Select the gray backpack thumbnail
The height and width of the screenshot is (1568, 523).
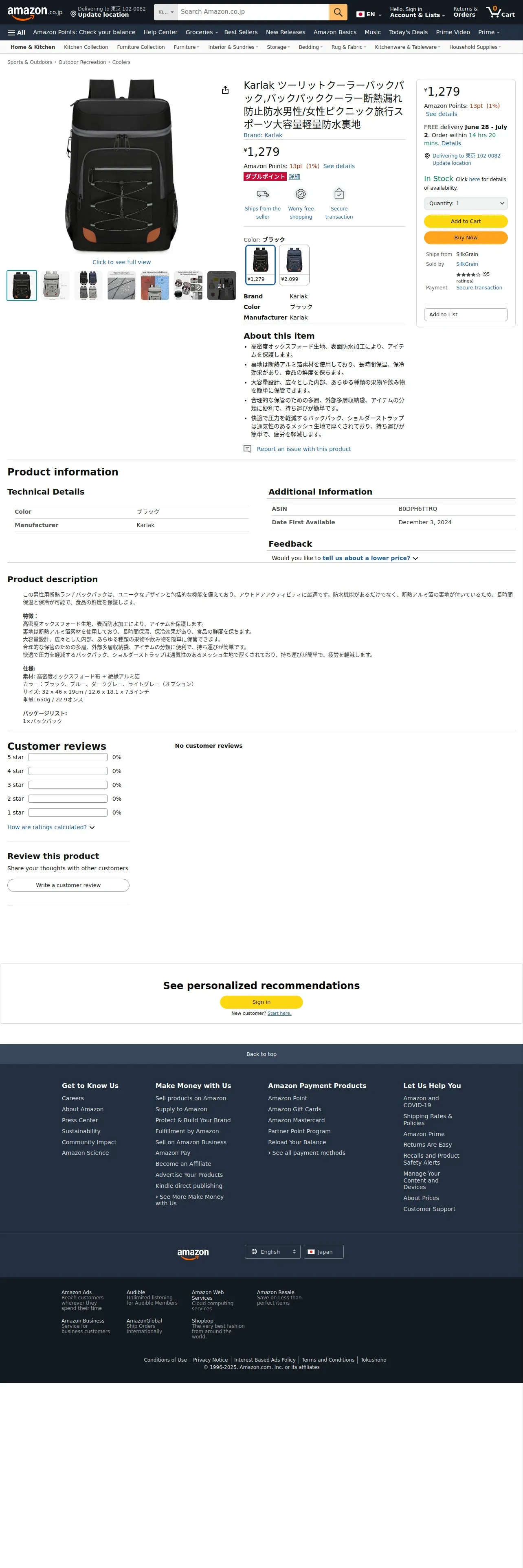click(x=55, y=285)
